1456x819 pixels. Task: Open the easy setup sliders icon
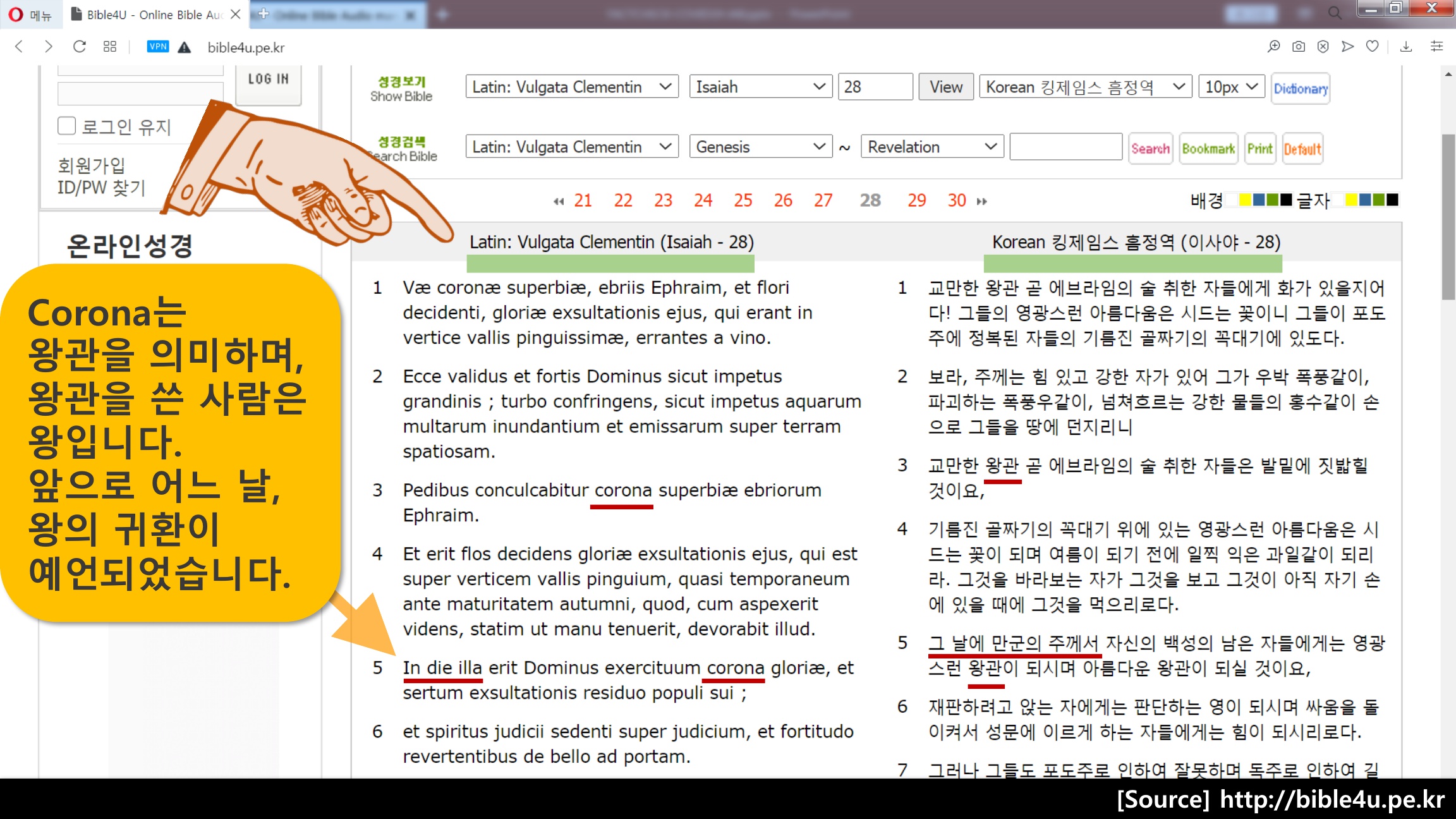click(1436, 47)
